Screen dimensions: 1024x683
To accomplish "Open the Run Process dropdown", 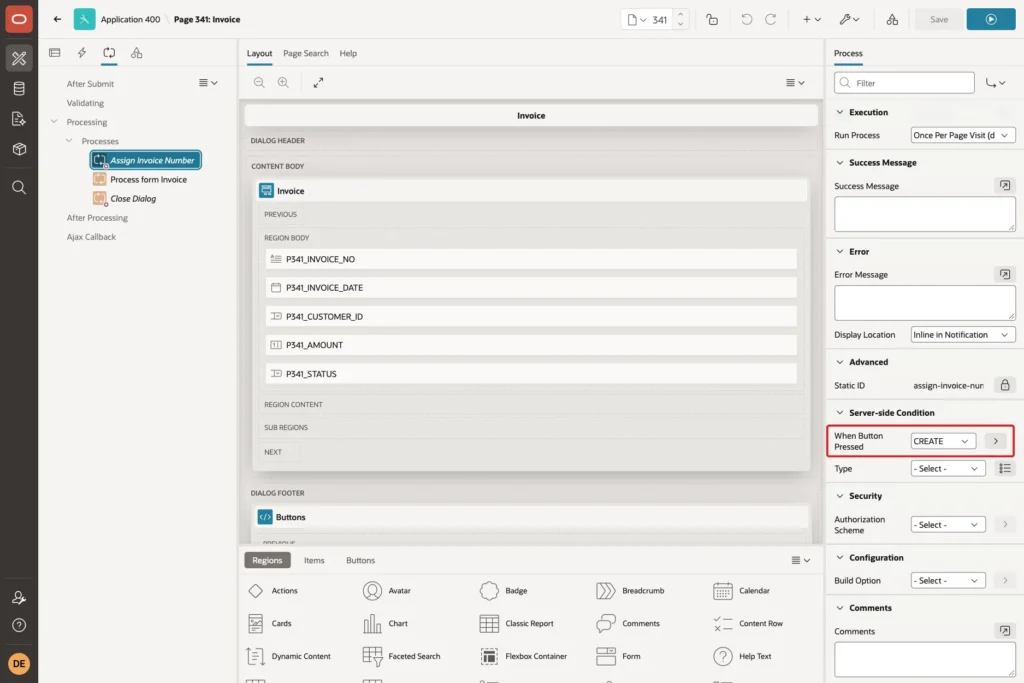I will [x=963, y=135].
